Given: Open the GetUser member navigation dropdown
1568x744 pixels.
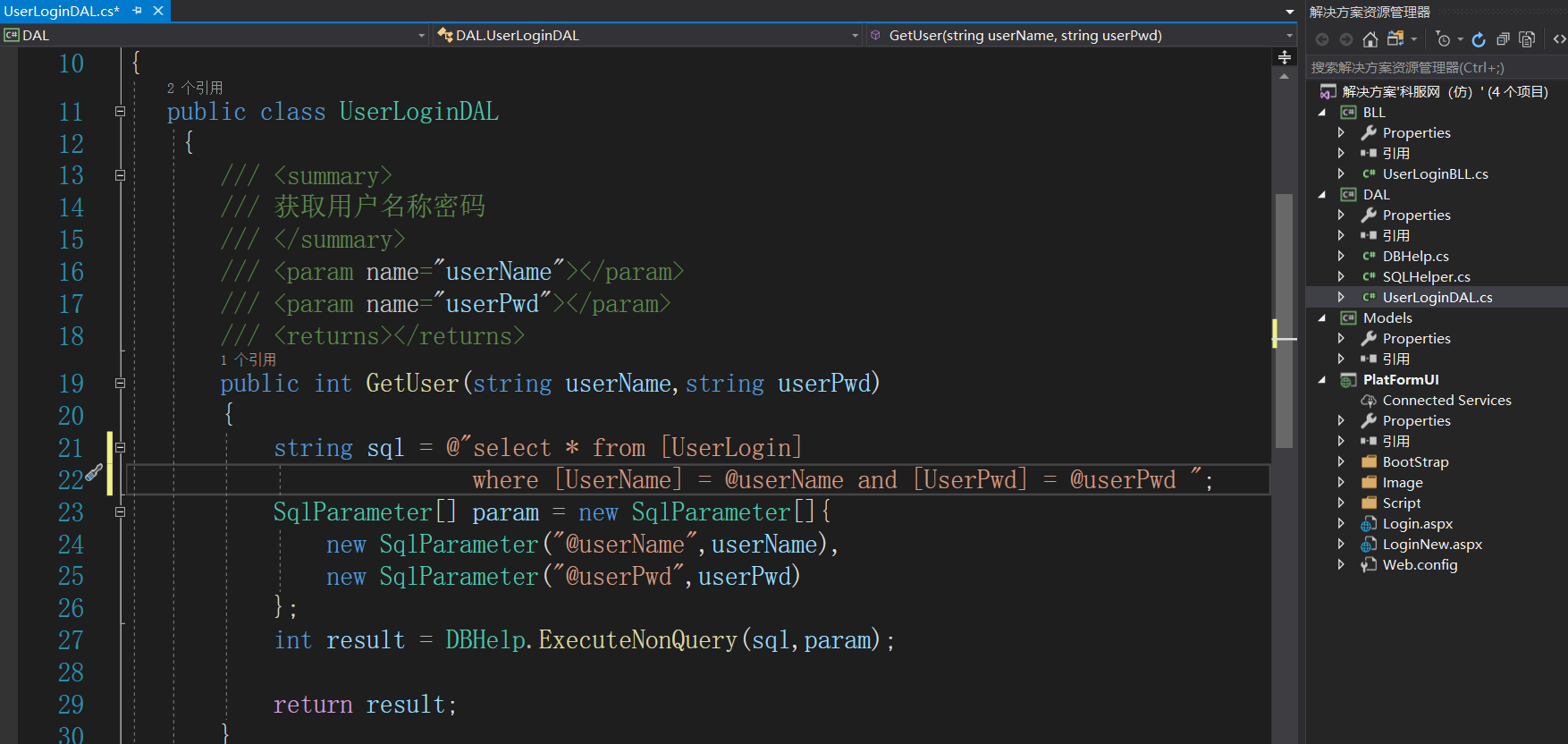Looking at the screenshot, I should (1289, 36).
